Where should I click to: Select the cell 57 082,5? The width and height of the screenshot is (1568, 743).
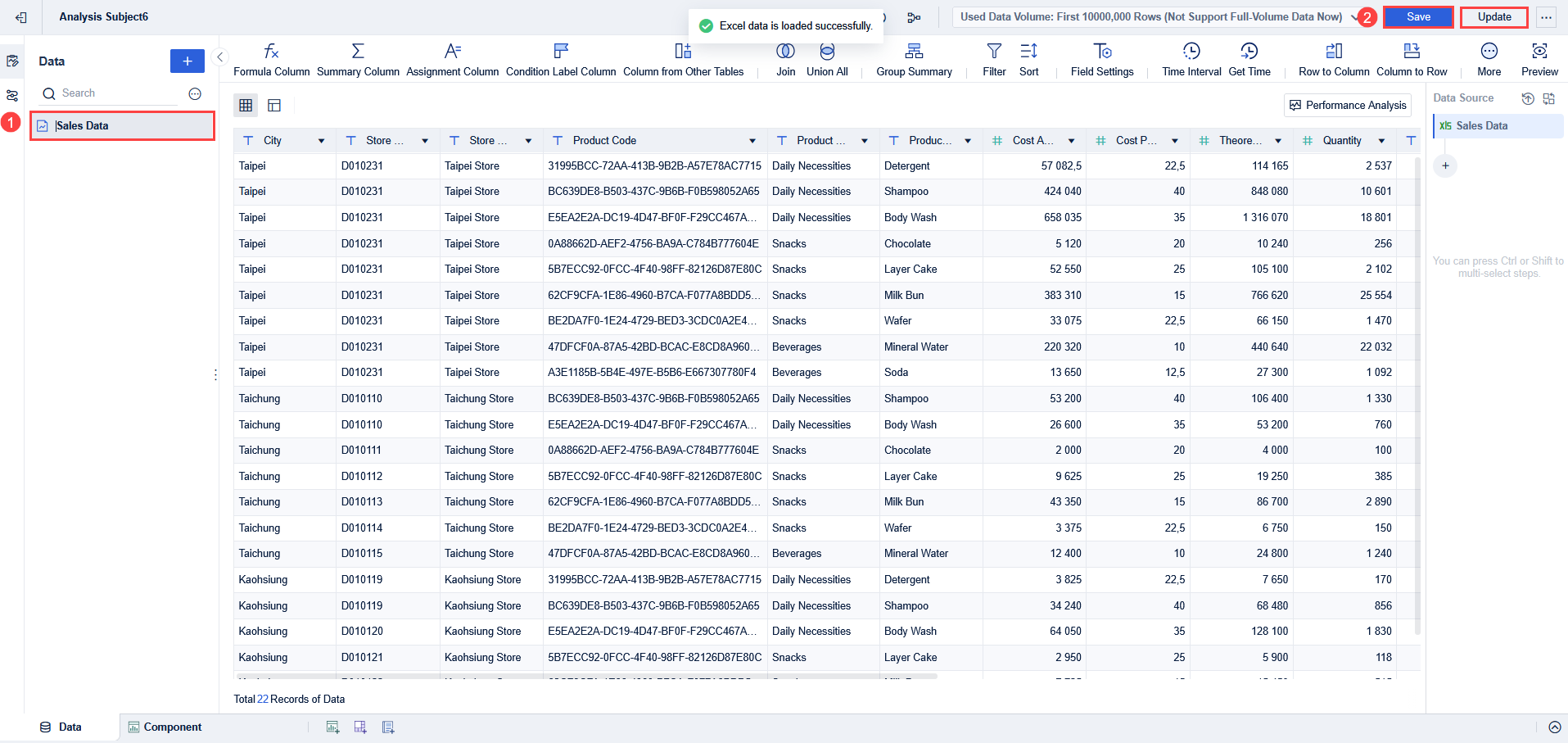pos(1034,166)
